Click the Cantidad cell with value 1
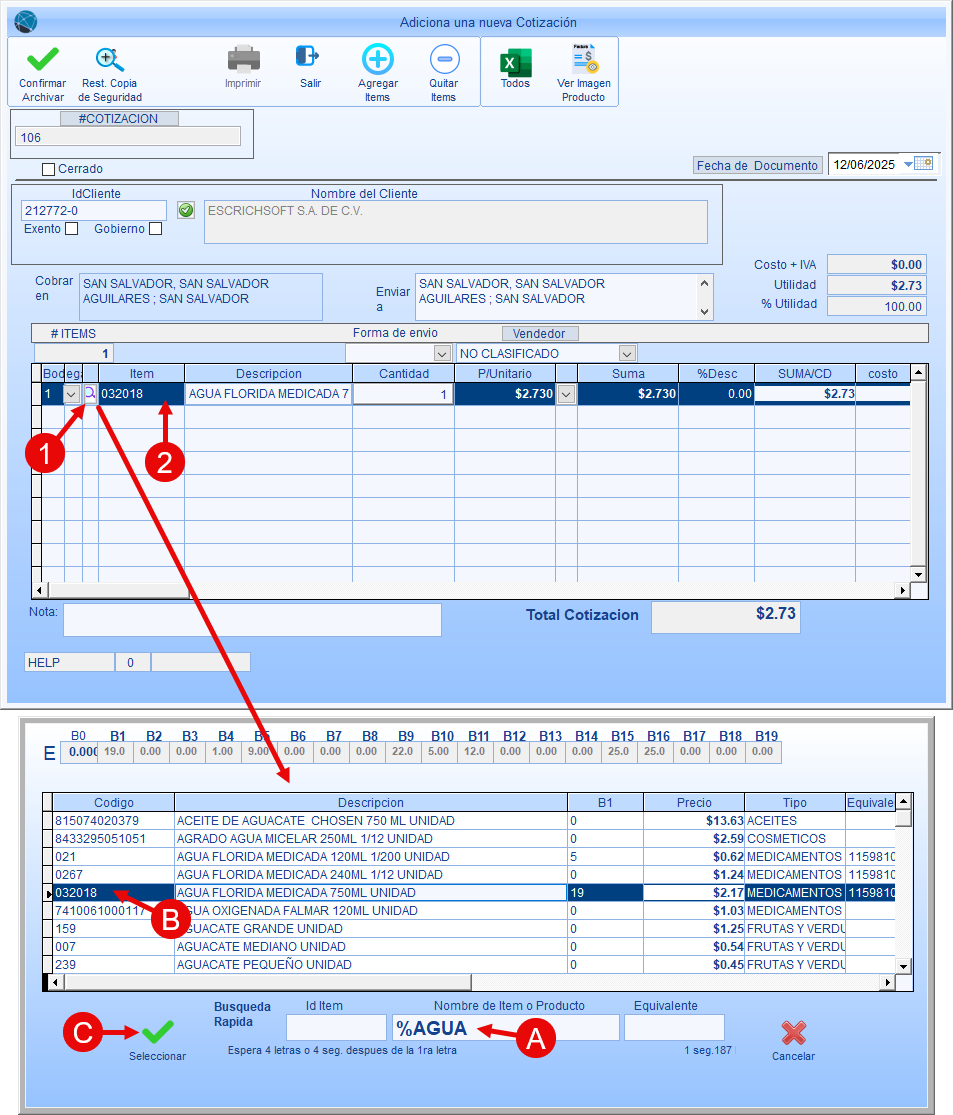This screenshot has width=953, height=1115. (403, 394)
